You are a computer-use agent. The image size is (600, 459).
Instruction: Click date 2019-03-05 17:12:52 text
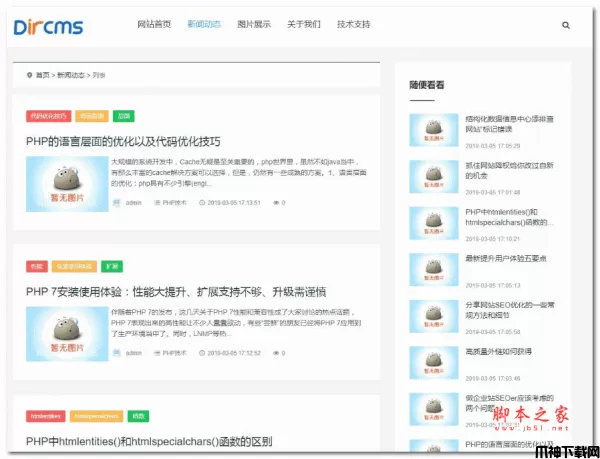point(234,353)
